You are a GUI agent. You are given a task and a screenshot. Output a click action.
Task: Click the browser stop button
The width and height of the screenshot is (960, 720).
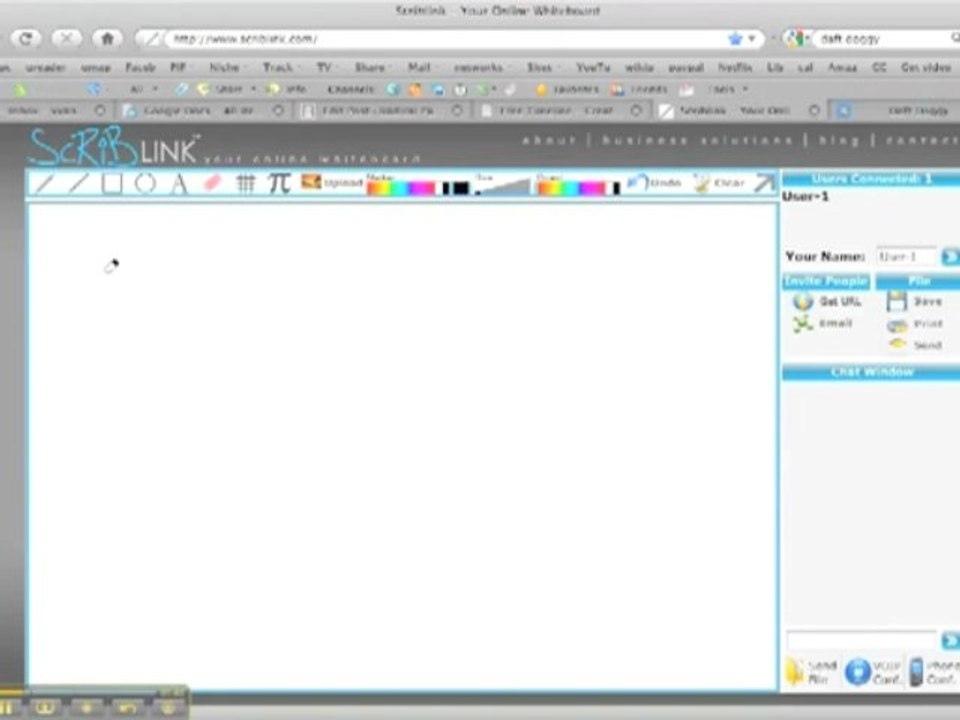66,39
